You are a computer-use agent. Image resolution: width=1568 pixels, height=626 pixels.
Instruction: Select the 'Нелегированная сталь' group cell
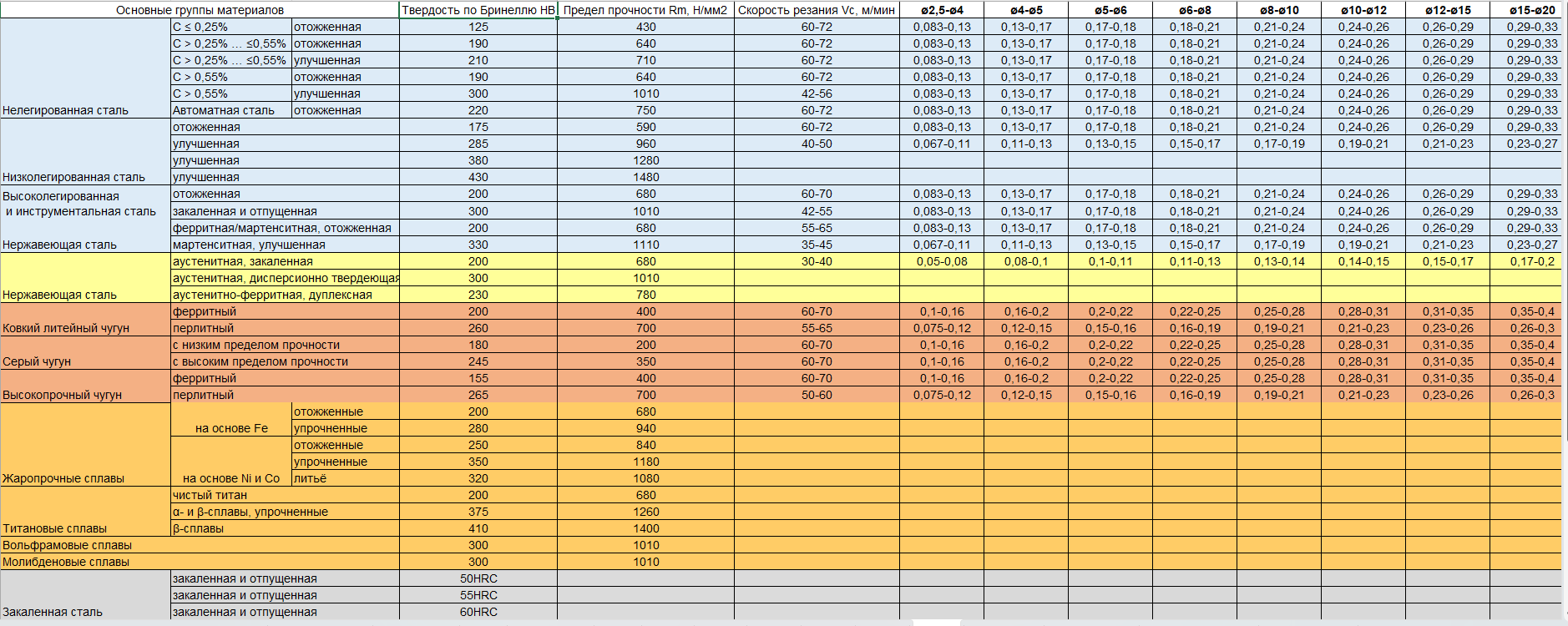(85, 68)
